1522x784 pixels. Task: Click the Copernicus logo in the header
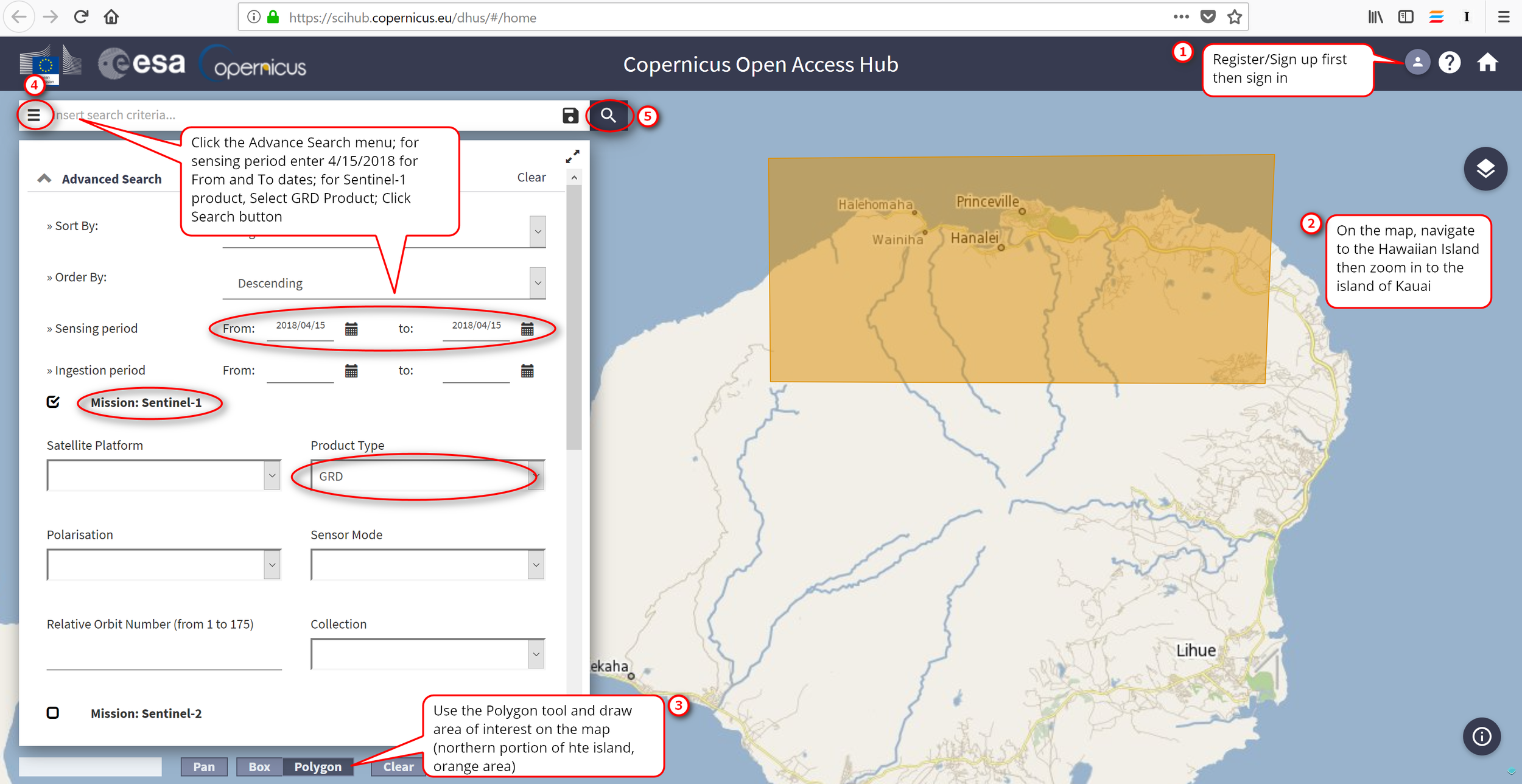(253, 63)
